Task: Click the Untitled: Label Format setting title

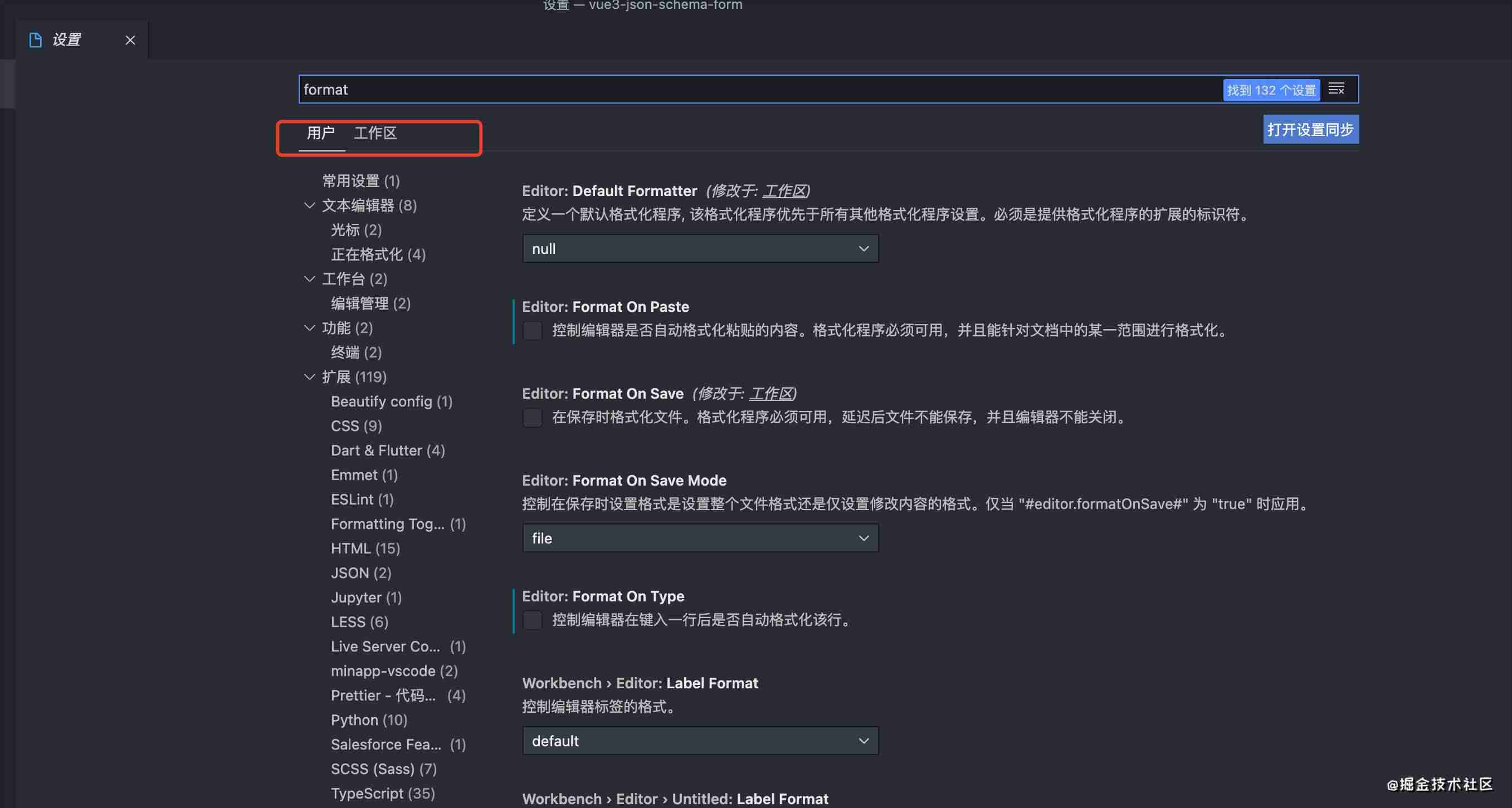Action: 676,799
